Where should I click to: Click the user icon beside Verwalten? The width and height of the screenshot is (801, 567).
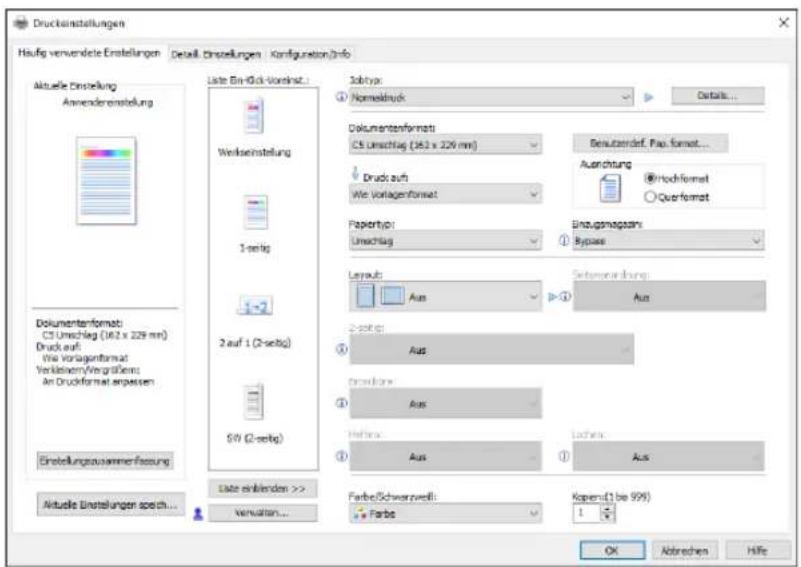click(x=198, y=513)
